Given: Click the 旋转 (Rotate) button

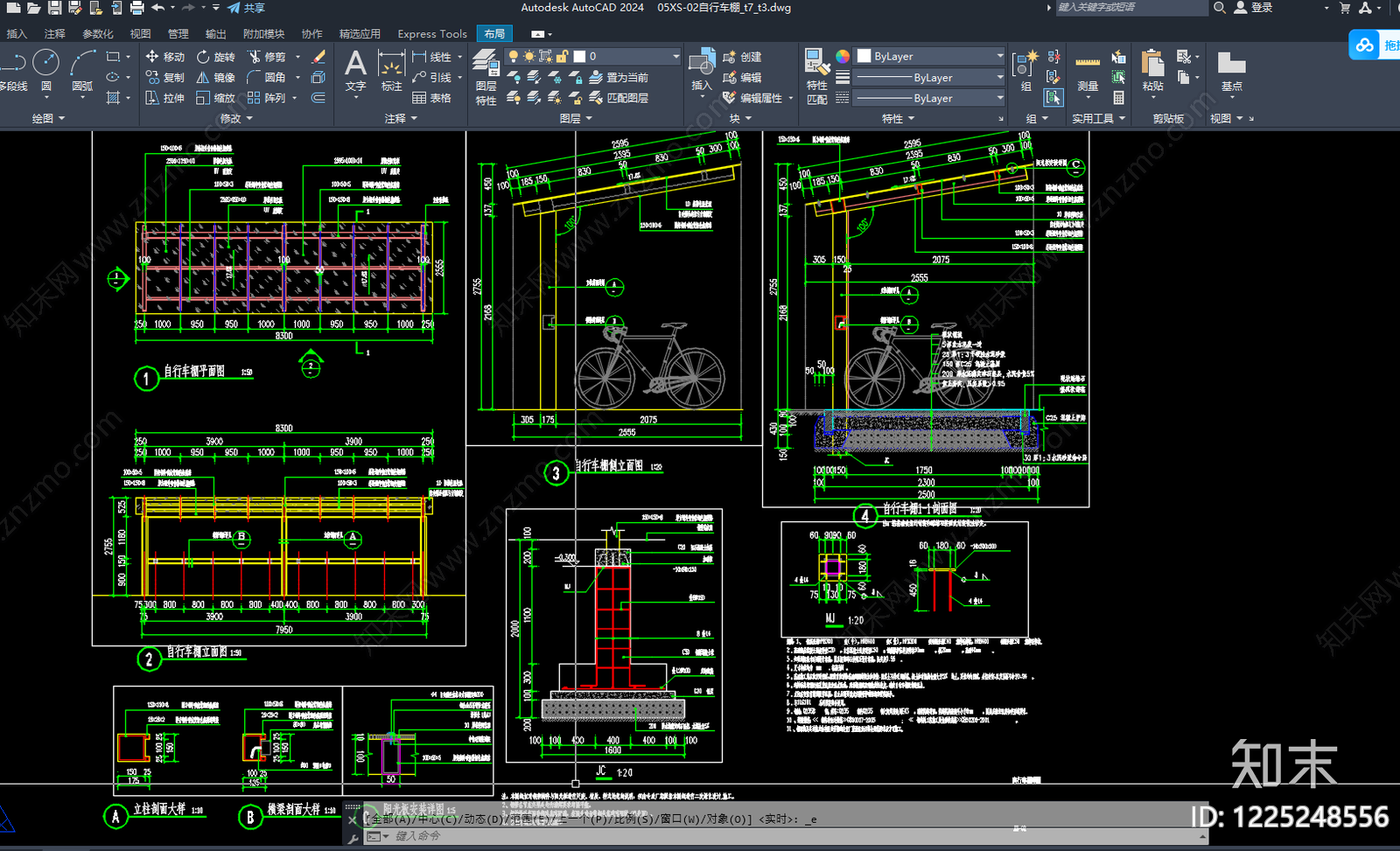Looking at the screenshot, I should pos(216,56).
